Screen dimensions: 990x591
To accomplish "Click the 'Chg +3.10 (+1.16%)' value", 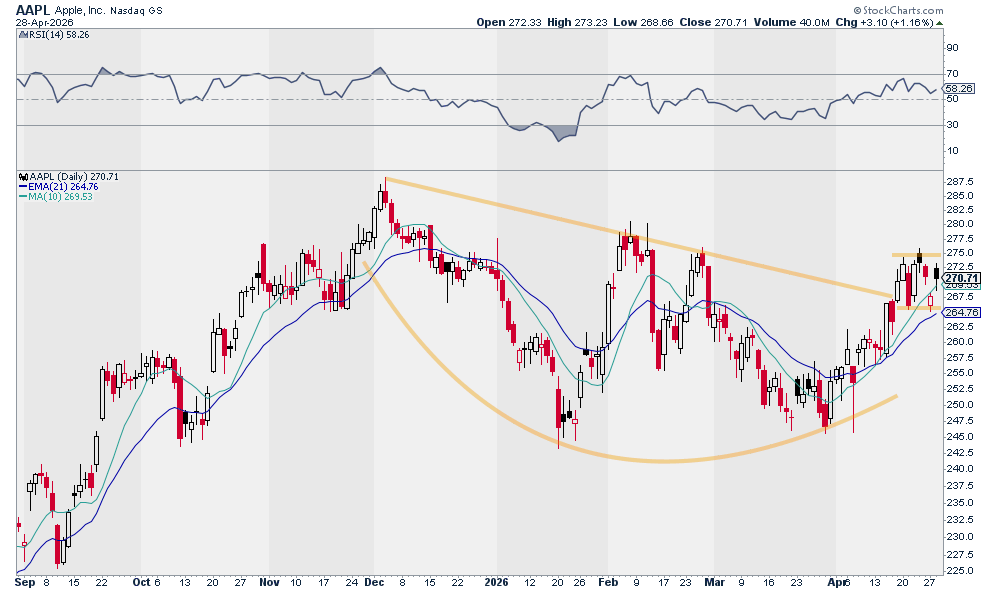I will (x=885, y=22).
